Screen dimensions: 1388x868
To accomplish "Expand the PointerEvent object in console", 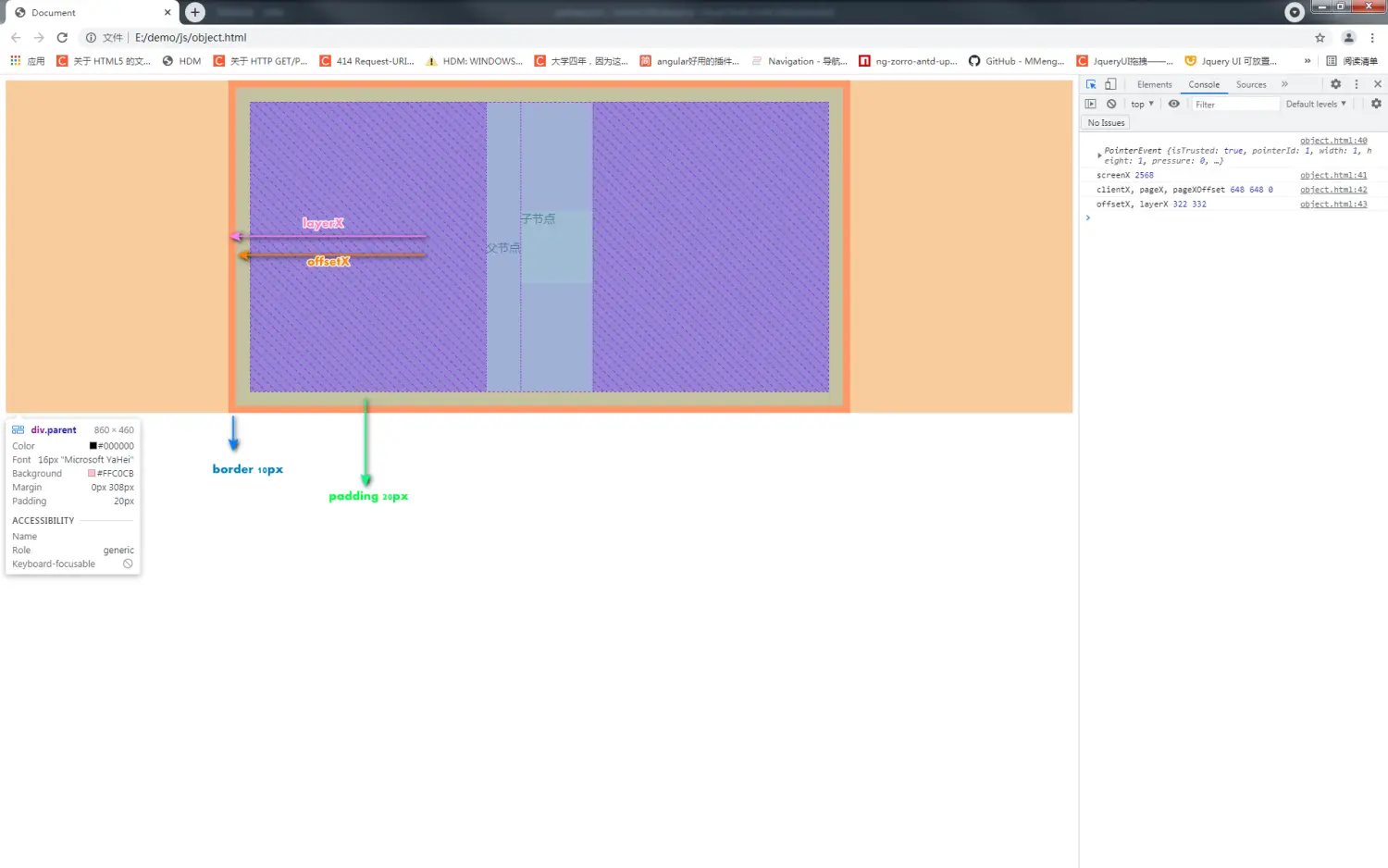I will pos(1099,155).
